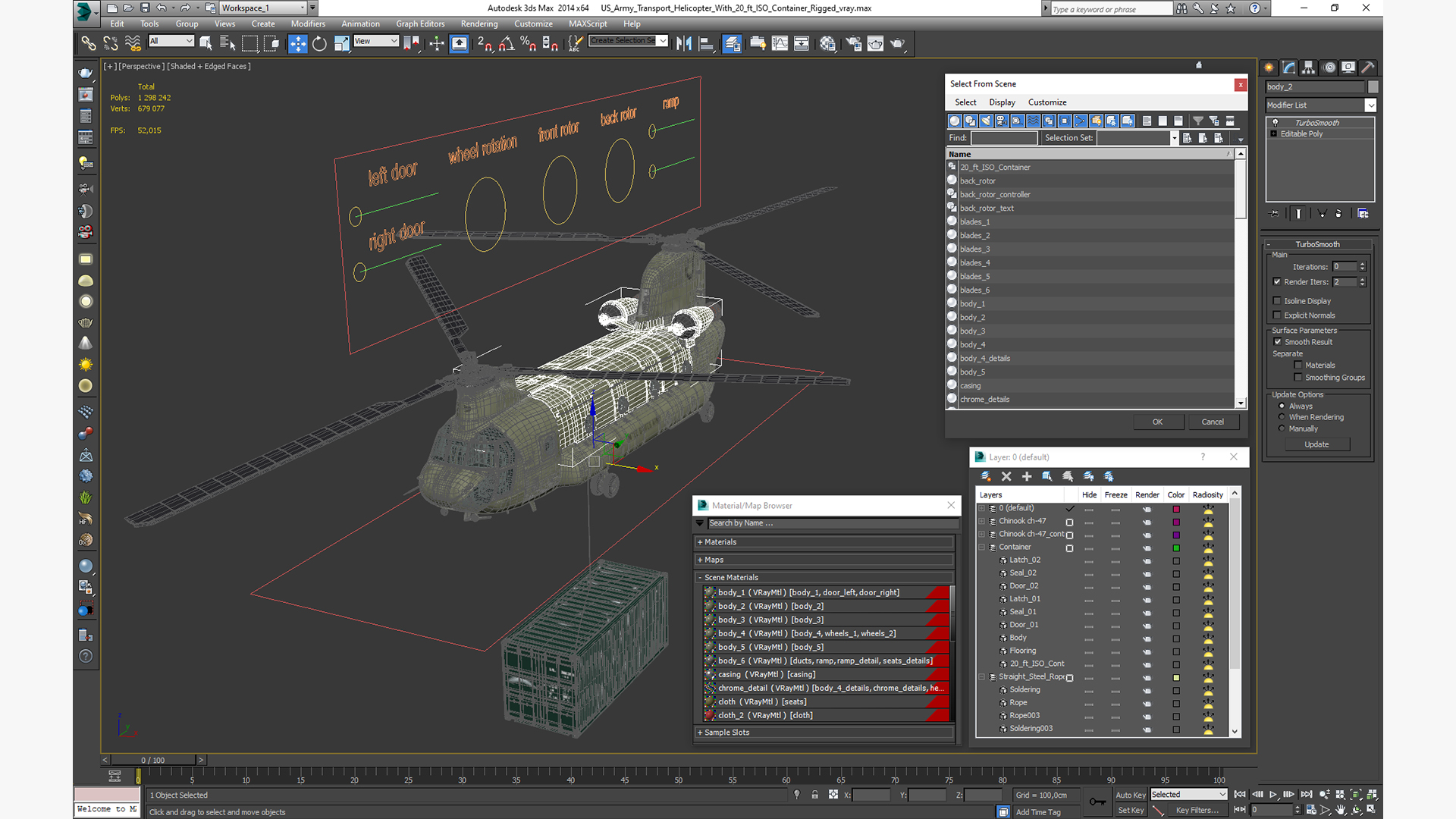Go to end of animation
The image size is (1456, 819).
click(1307, 795)
